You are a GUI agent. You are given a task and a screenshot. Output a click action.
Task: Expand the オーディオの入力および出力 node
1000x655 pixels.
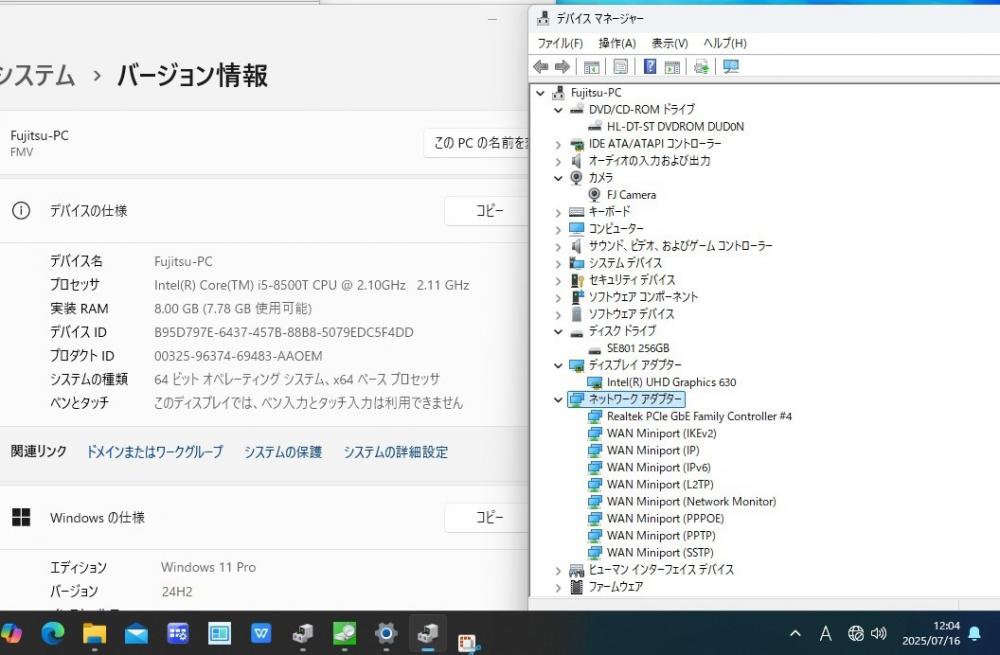point(558,161)
